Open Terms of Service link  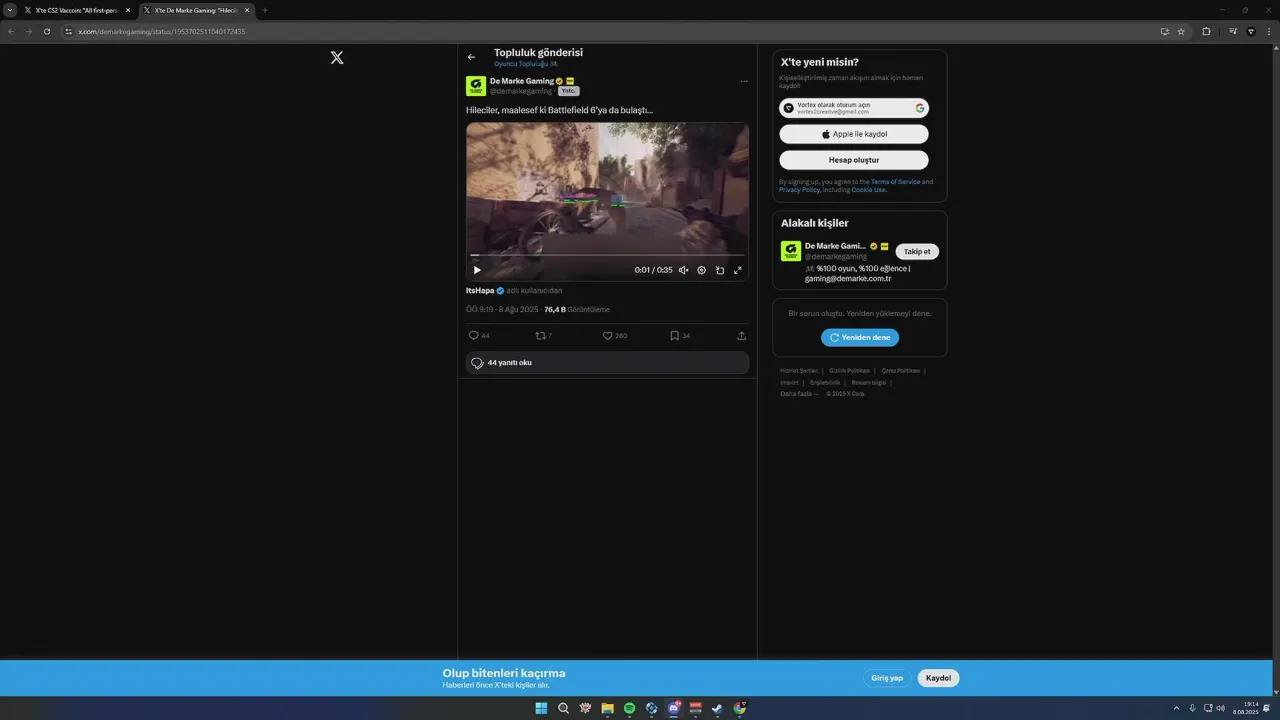(x=895, y=182)
